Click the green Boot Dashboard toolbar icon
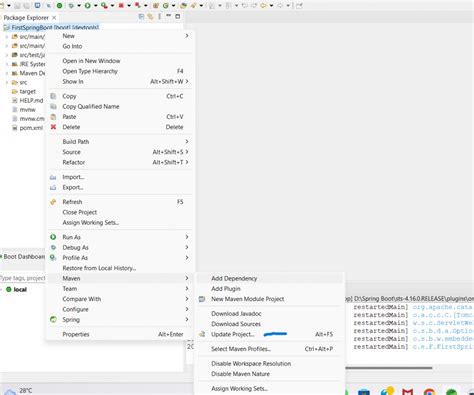474x395 pixels. pos(59,5)
